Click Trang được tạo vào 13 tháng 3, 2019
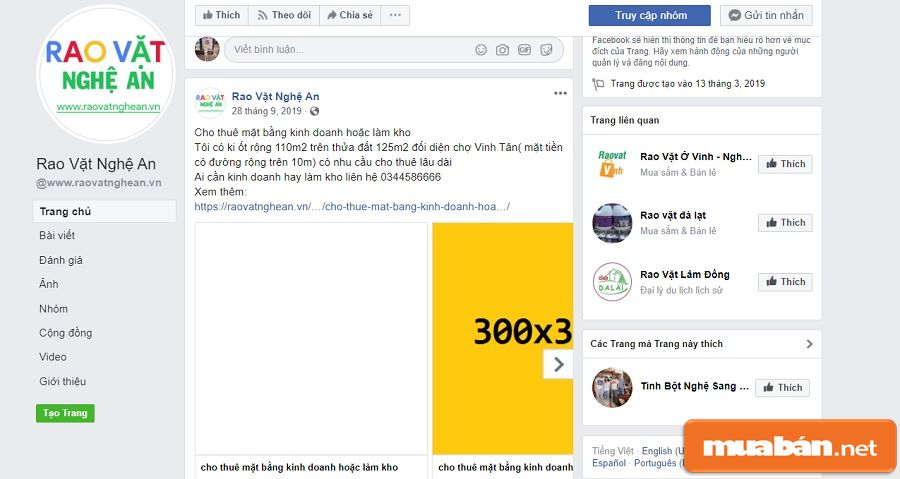The width and height of the screenshot is (900, 479). point(688,84)
